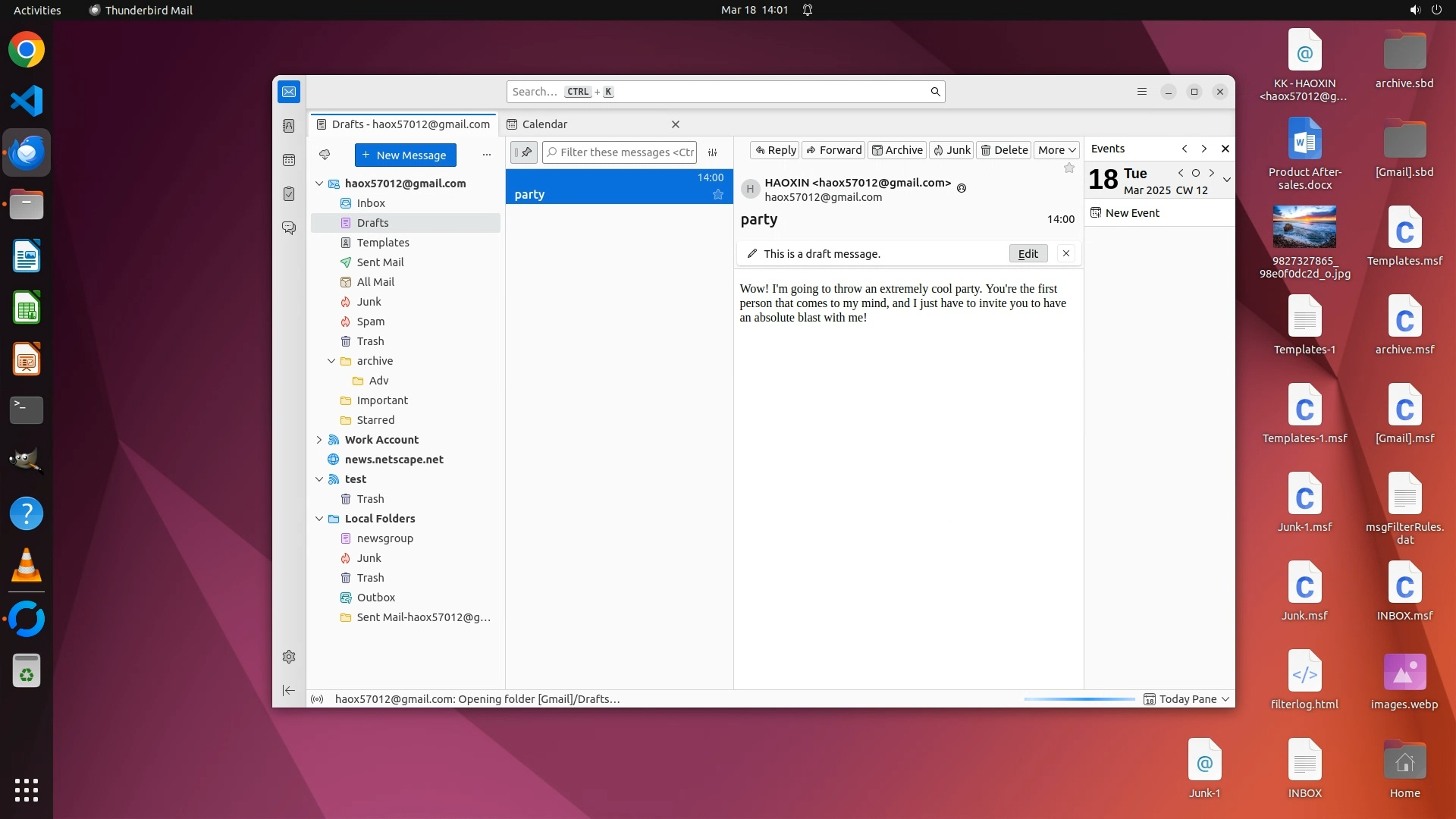Viewport: 1456px width, 819px height.
Task: Toggle the Quick Filter pin button
Action: click(524, 152)
